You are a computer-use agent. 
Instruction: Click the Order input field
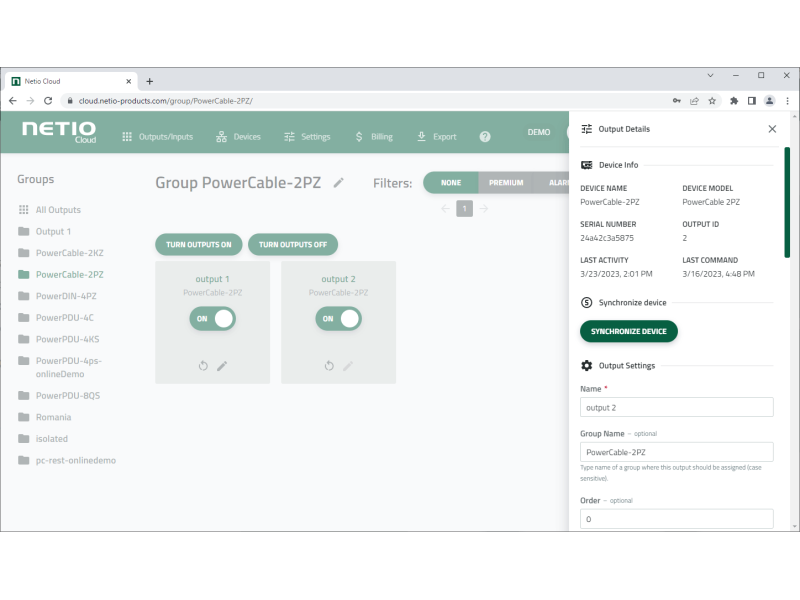point(677,519)
